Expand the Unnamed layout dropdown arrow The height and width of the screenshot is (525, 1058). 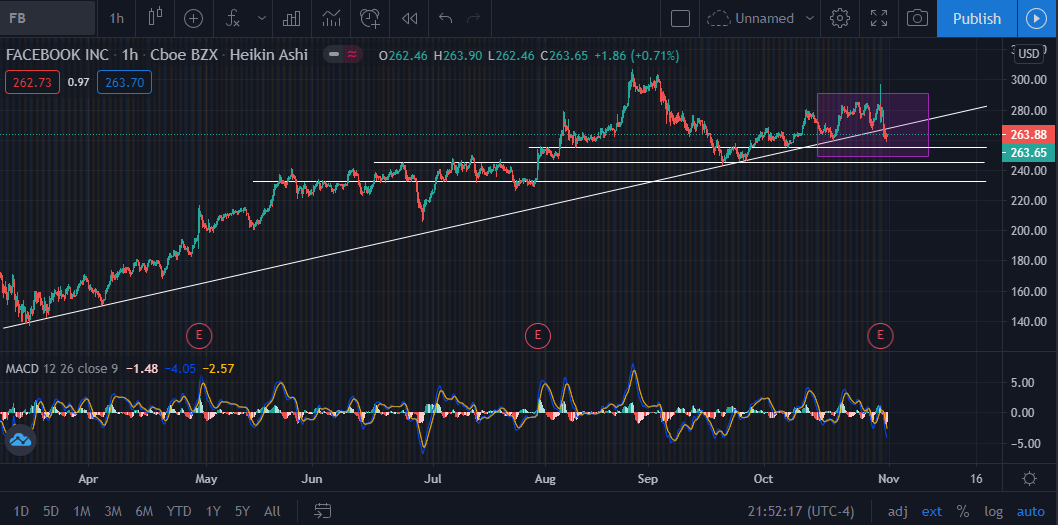pyautogui.click(x=810, y=18)
